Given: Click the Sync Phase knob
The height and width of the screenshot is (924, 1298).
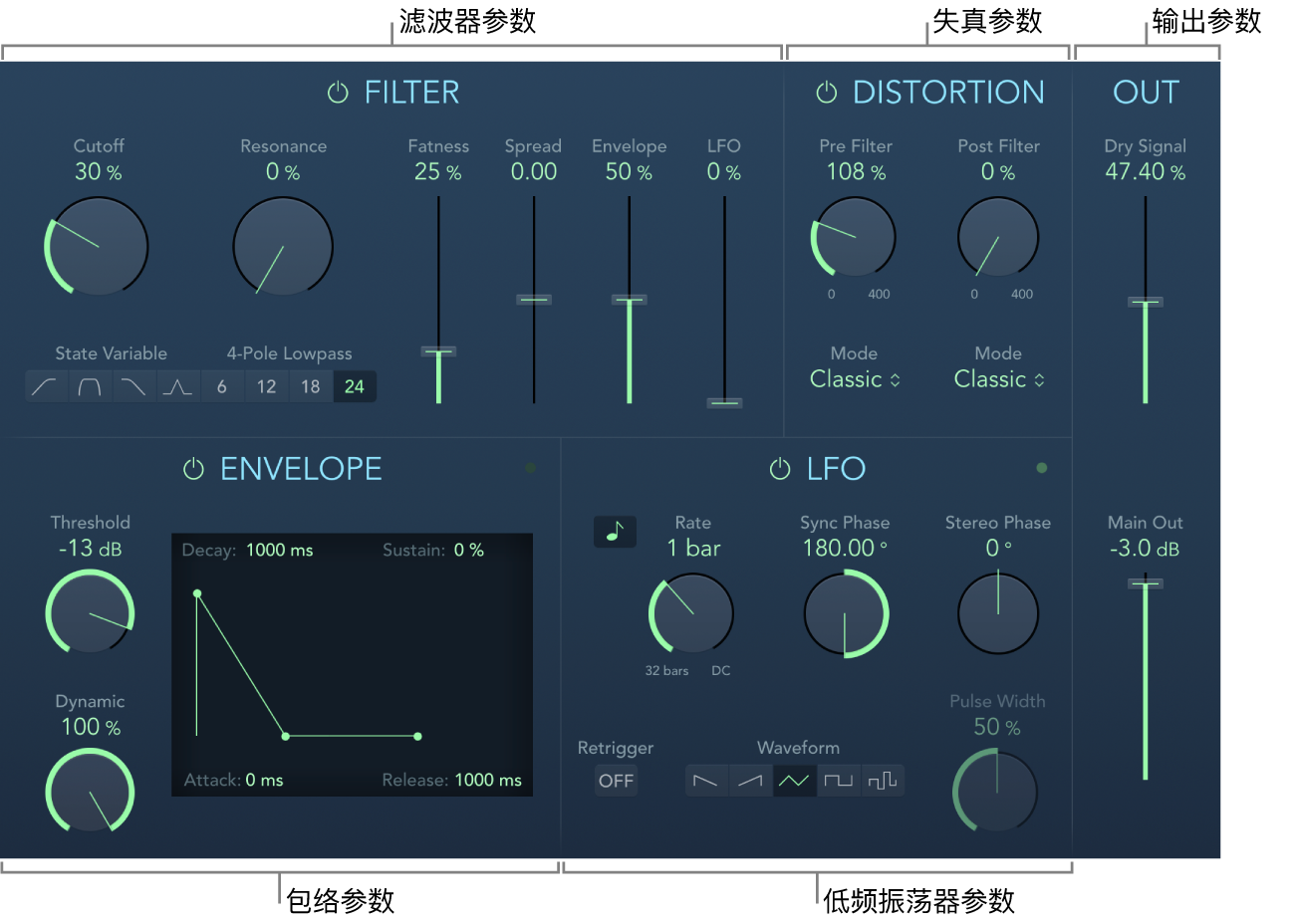Looking at the screenshot, I should click(845, 613).
